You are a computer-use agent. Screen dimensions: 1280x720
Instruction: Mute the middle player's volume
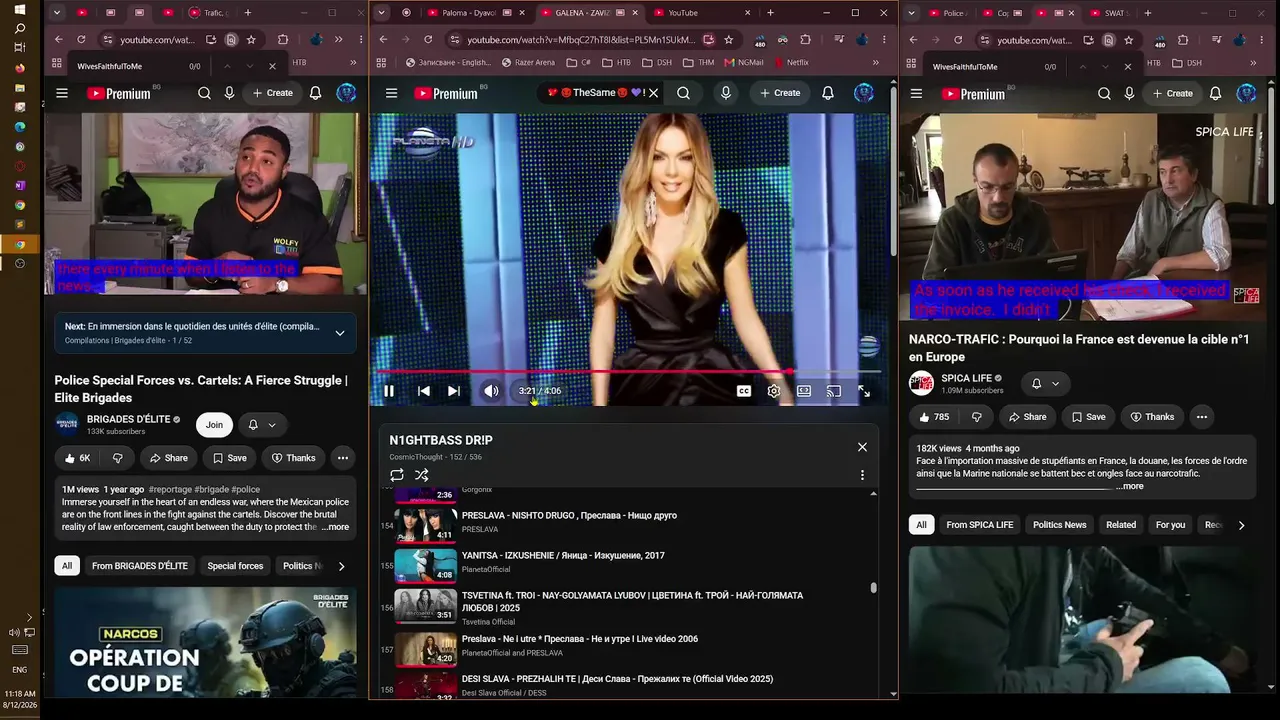click(491, 391)
